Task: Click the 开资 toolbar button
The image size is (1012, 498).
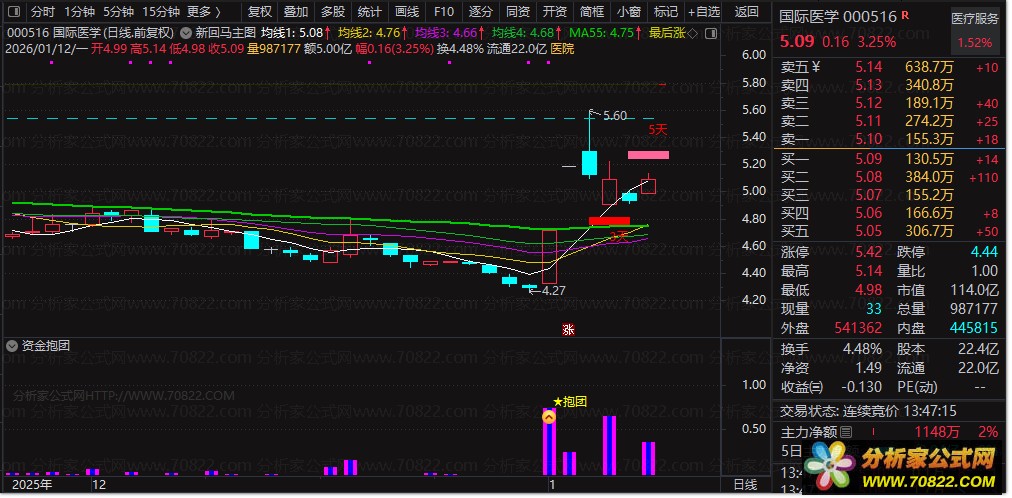Action: tap(554, 12)
